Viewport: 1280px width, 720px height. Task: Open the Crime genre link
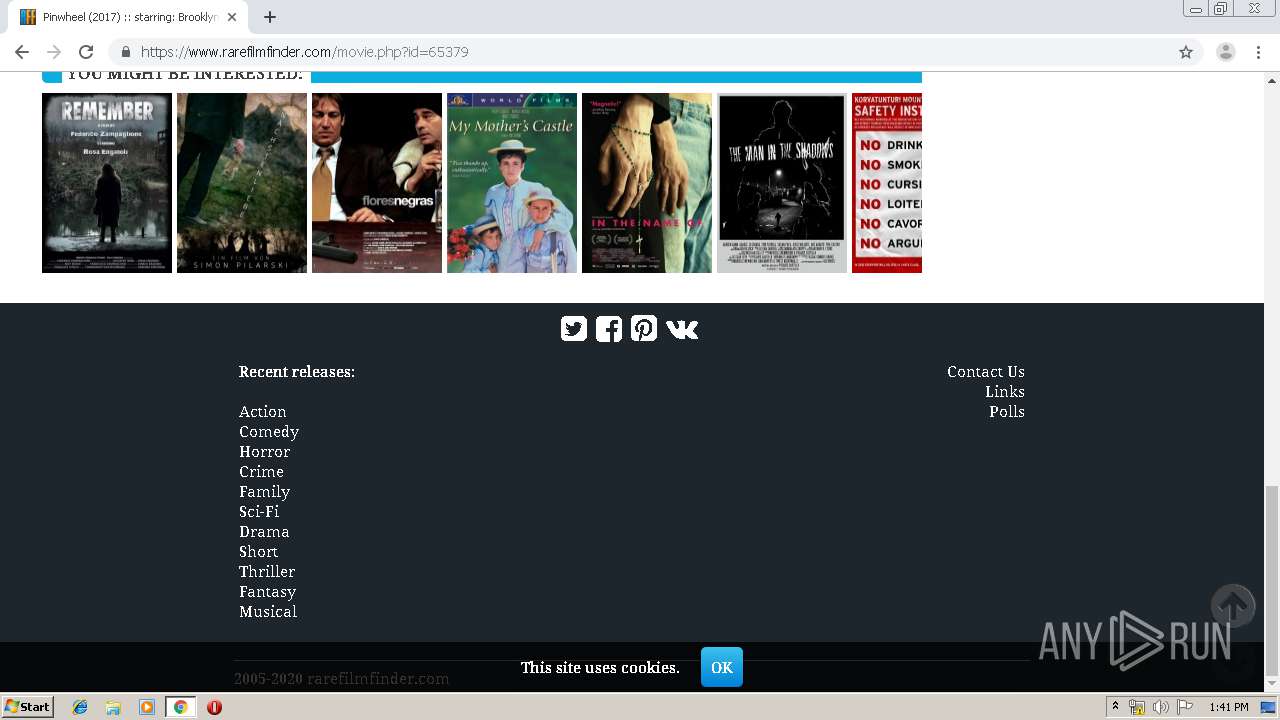(x=261, y=472)
